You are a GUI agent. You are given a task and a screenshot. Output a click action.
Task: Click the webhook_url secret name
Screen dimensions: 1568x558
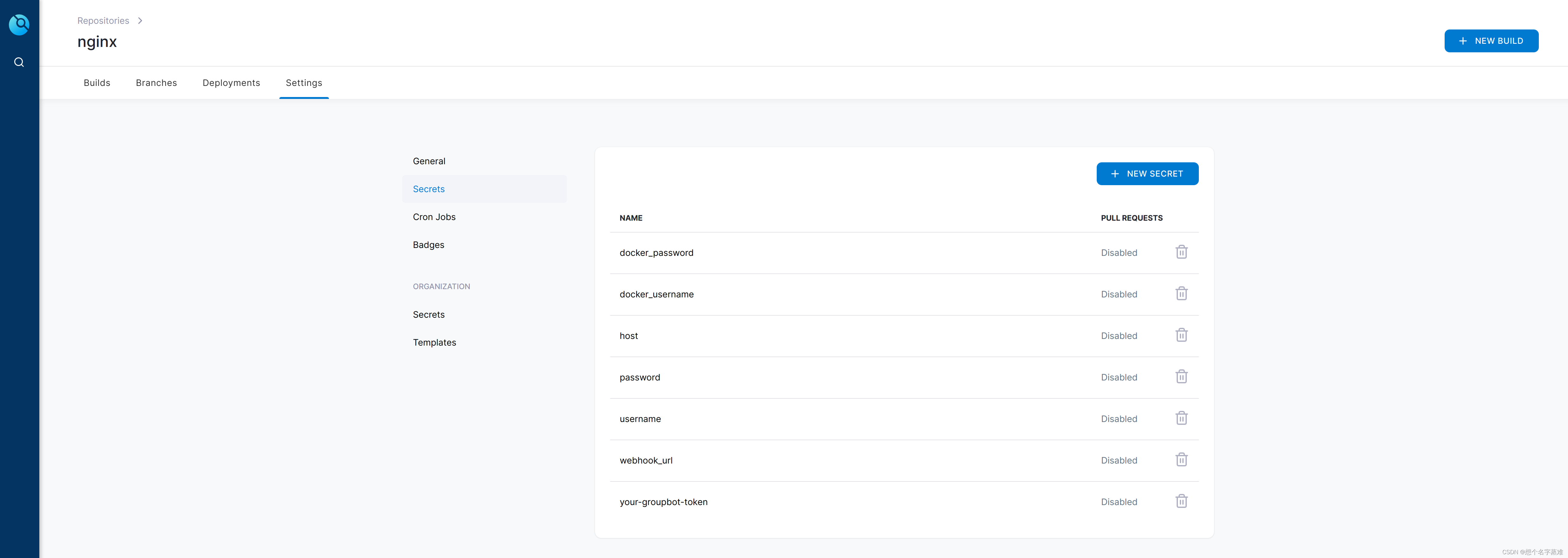pyautogui.click(x=646, y=461)
